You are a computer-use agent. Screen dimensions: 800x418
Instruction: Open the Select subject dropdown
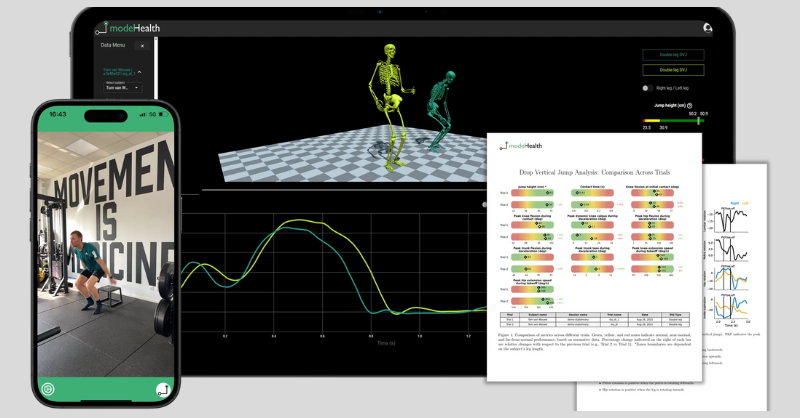[122, 87]
